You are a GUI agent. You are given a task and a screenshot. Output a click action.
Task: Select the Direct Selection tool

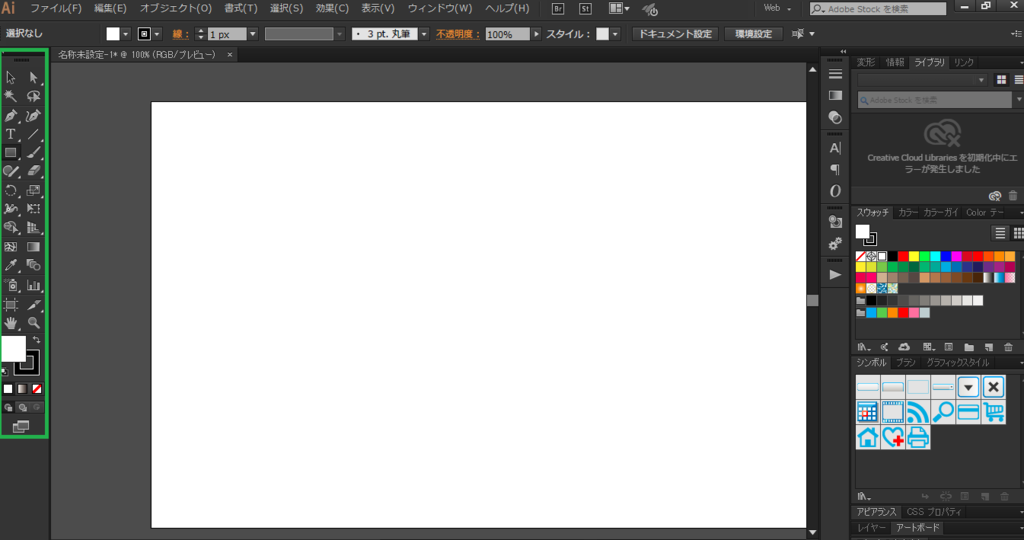(x=33, y=78)
